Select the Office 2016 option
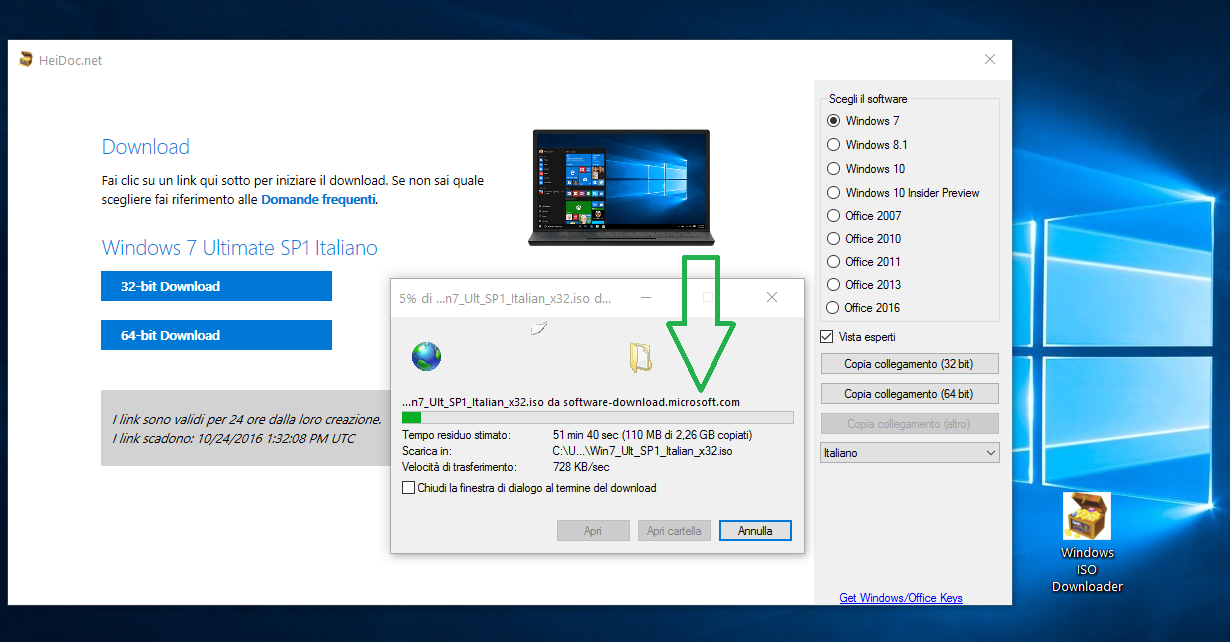Screen dimensions: 1230x642 [x=834, y=307]
